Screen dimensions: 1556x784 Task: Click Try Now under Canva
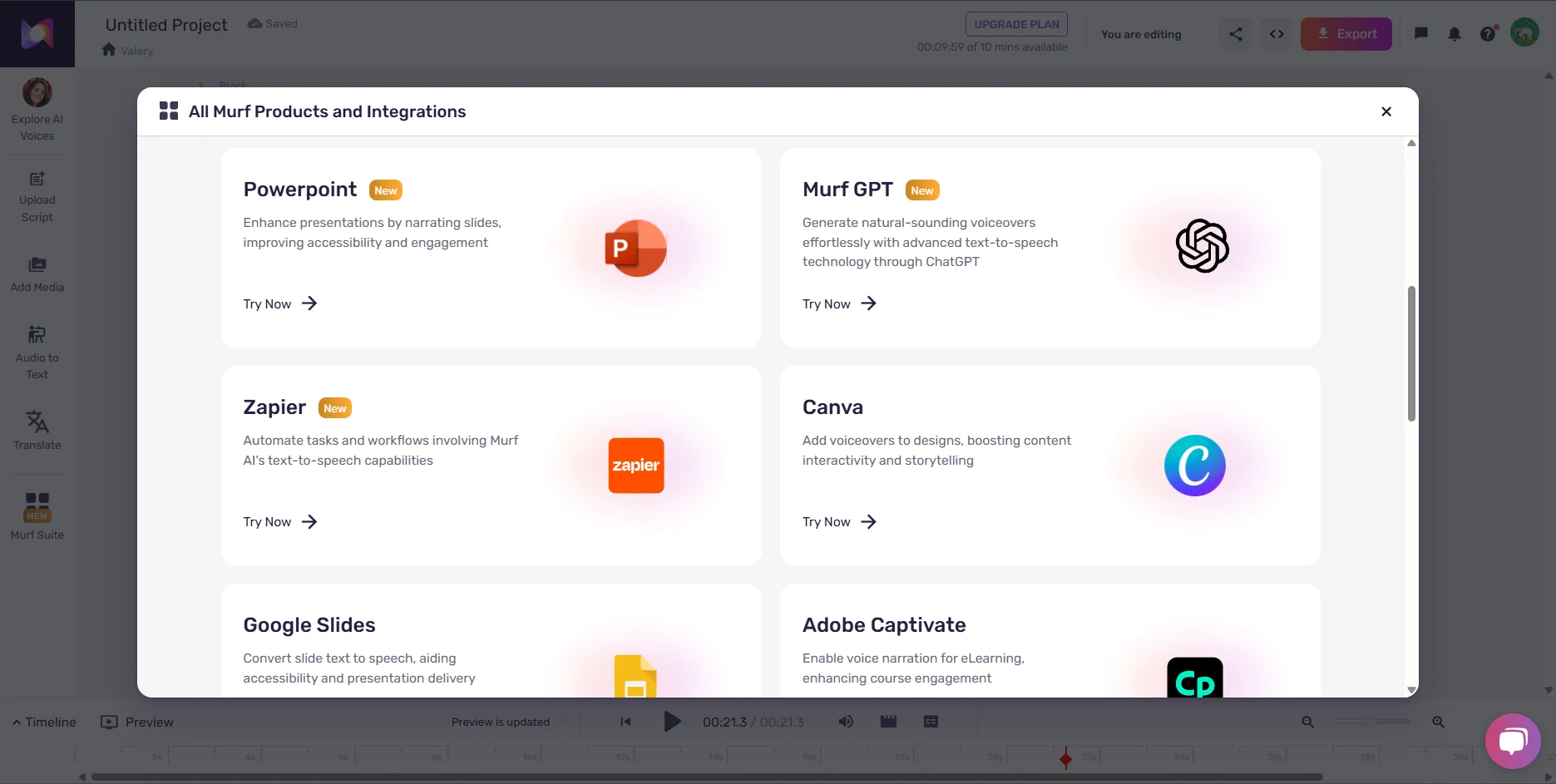839,521
